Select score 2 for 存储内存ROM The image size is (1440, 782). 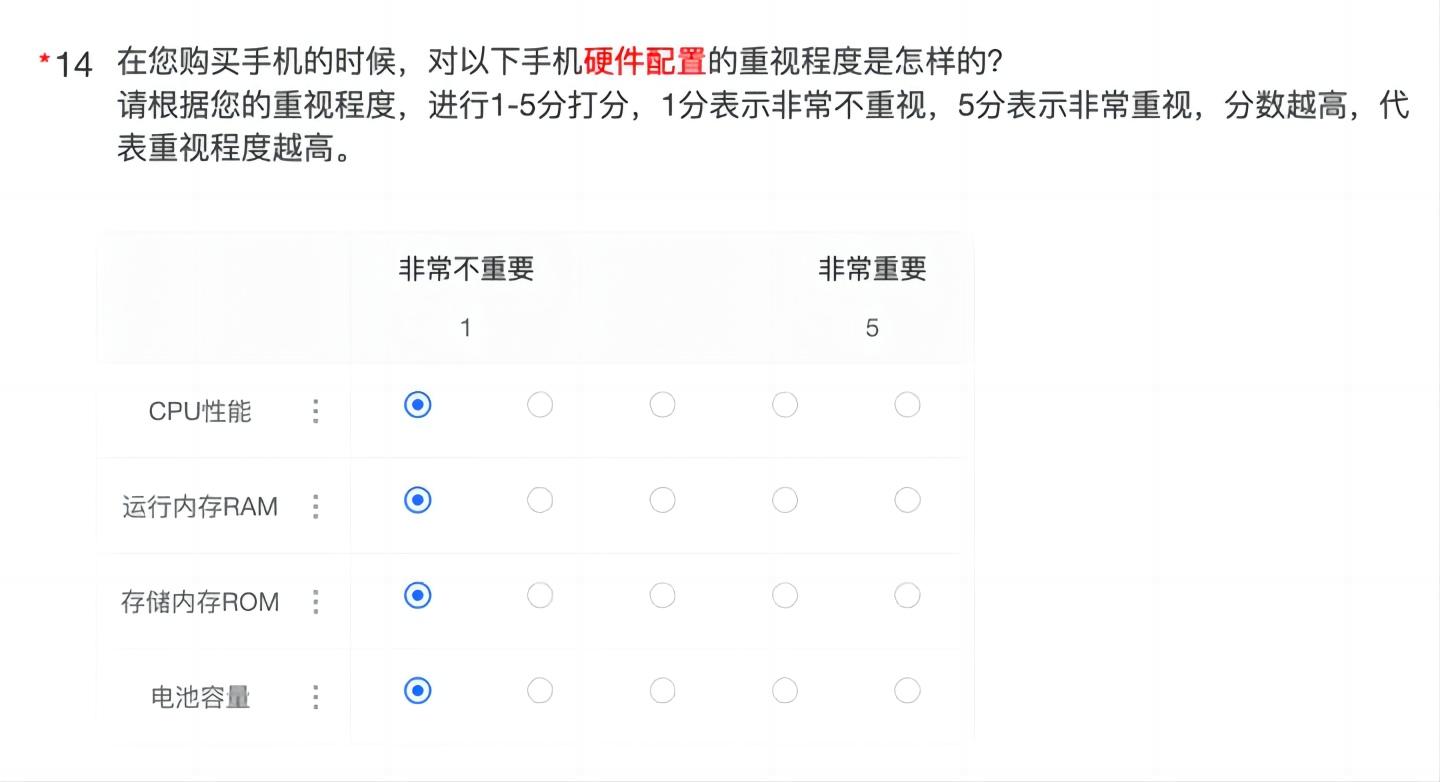click(x=540, y=595)
